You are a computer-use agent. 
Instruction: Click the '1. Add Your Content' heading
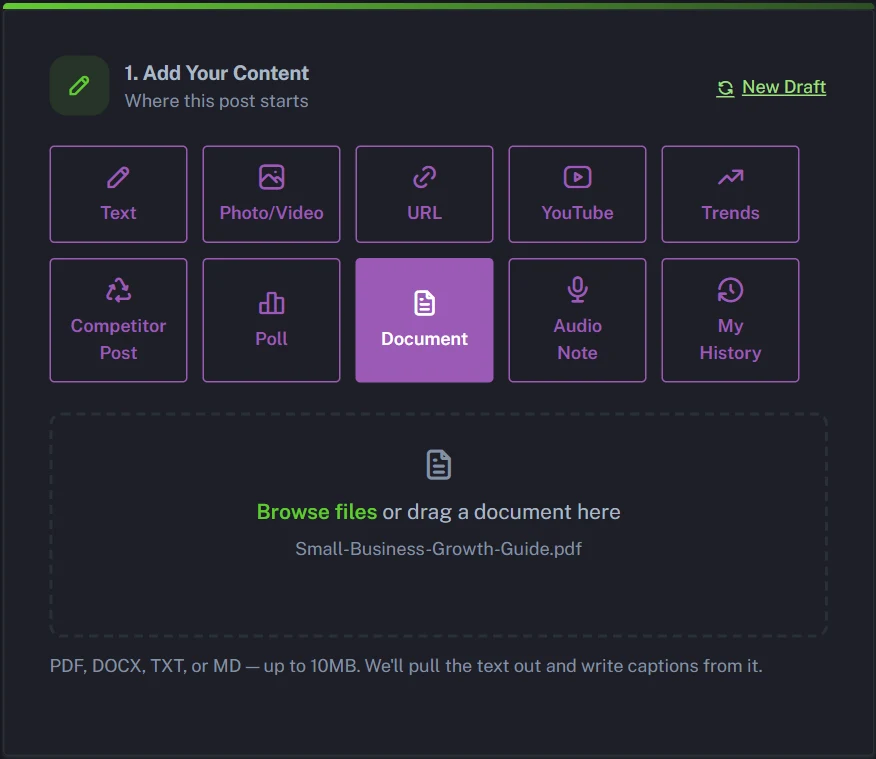click(x=216, y=73)
